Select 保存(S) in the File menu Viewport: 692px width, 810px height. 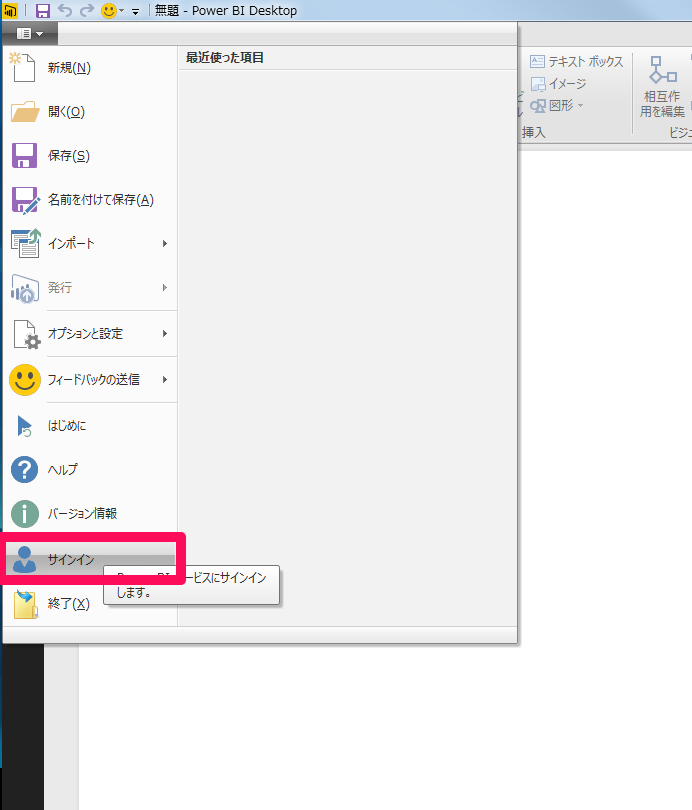tap(90, 155)
